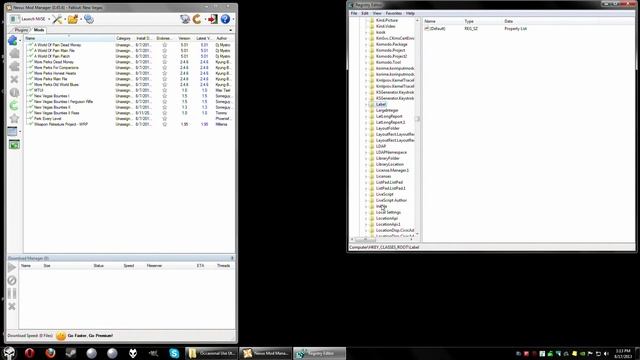Click the grey X delete-mod sidebar icon
Image resolution: width=640 pixels, height=360 pixels.
[14, 79]
